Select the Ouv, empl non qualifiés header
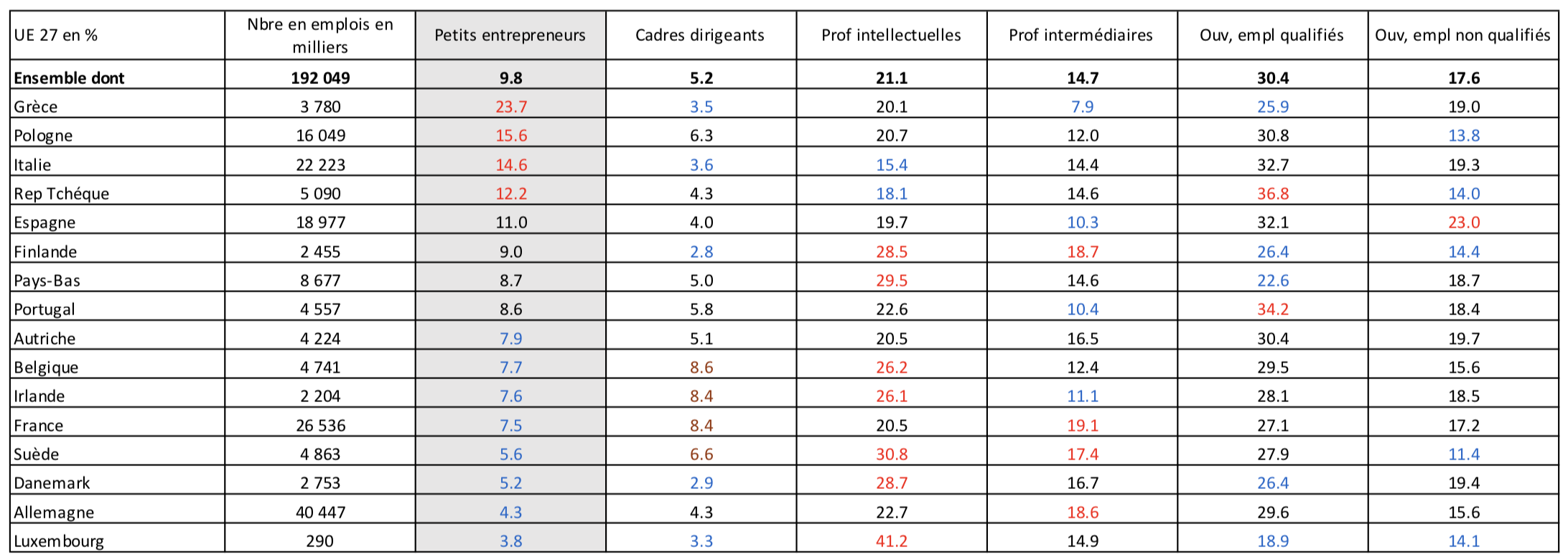The image size is (1568, 560). coord(1462,35)
